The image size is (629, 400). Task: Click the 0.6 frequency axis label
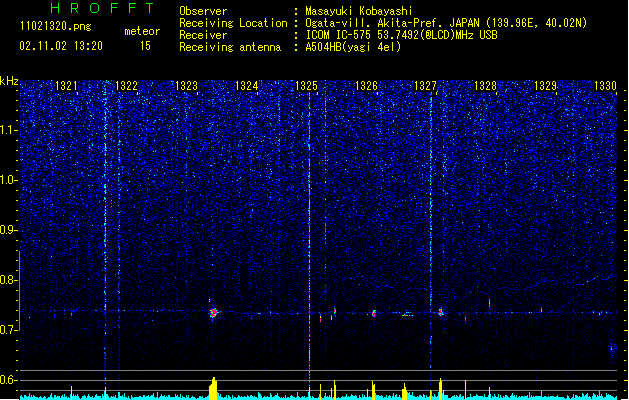click(x=9, y=380)
